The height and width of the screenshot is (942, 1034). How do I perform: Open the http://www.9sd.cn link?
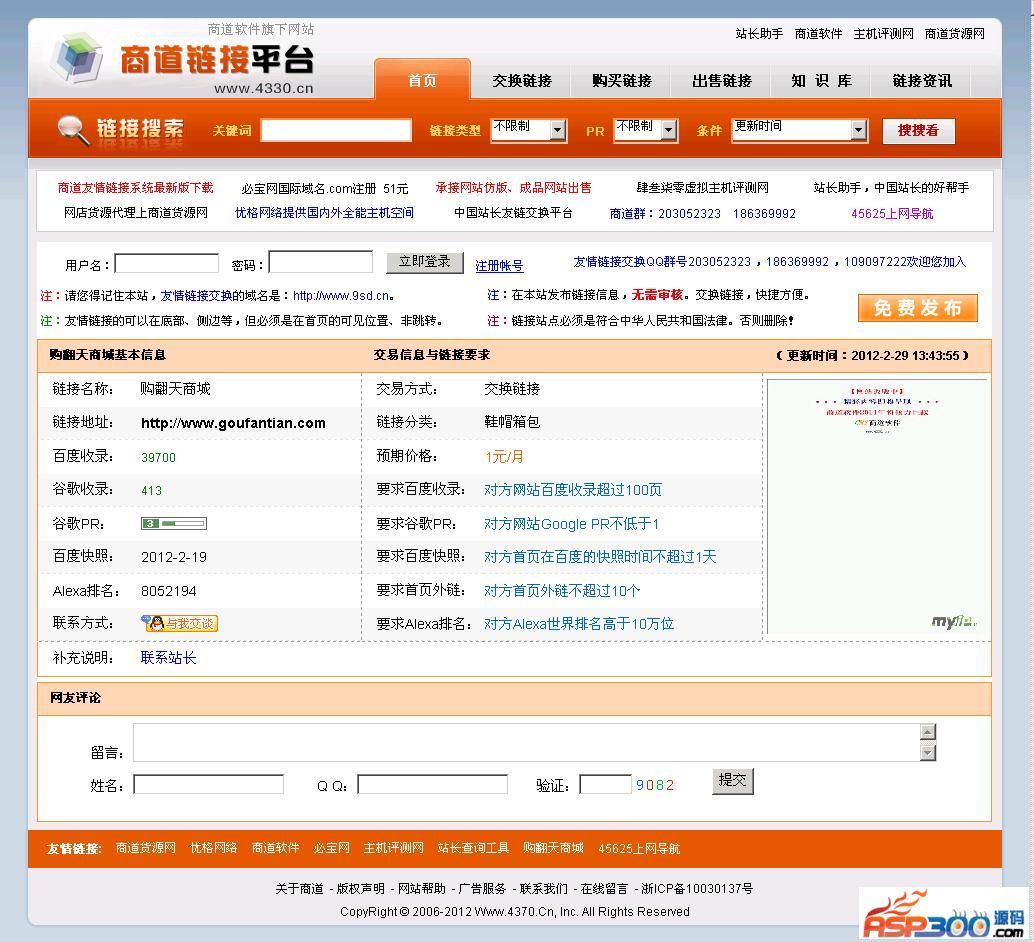(342, 296)
